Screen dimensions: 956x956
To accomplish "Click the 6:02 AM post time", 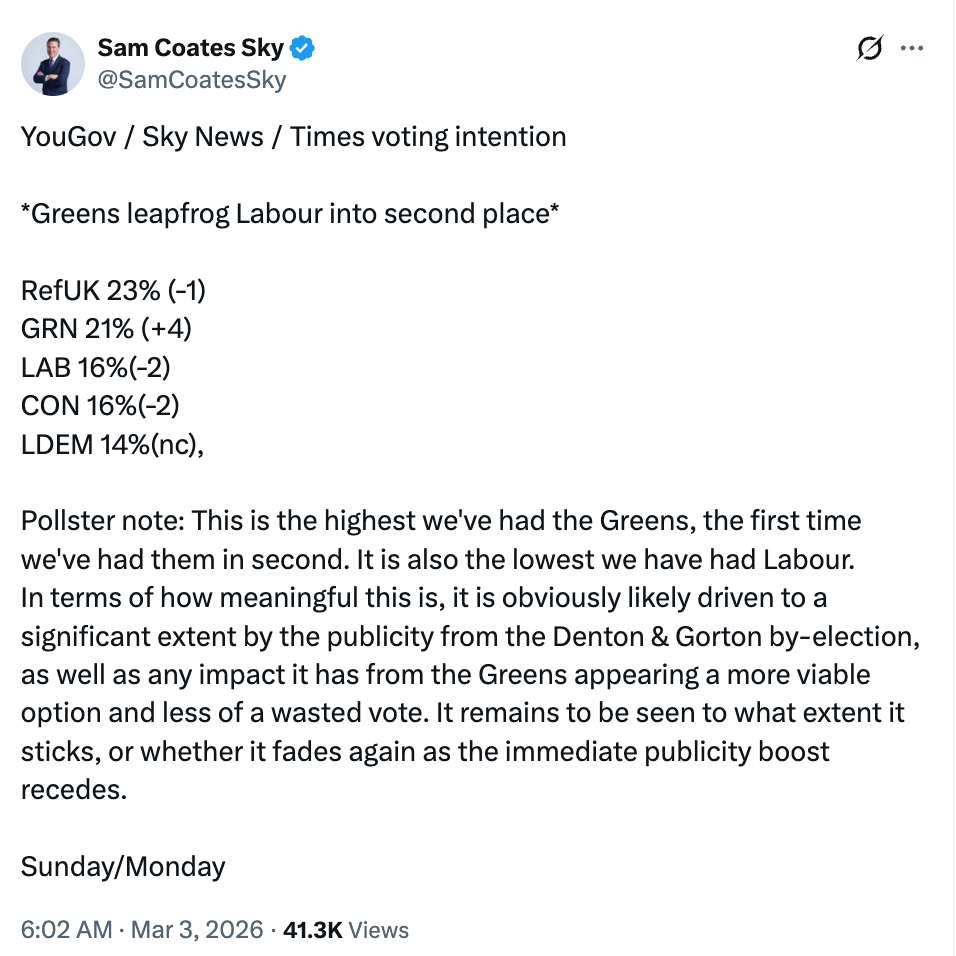I will (x=66, y=930).
